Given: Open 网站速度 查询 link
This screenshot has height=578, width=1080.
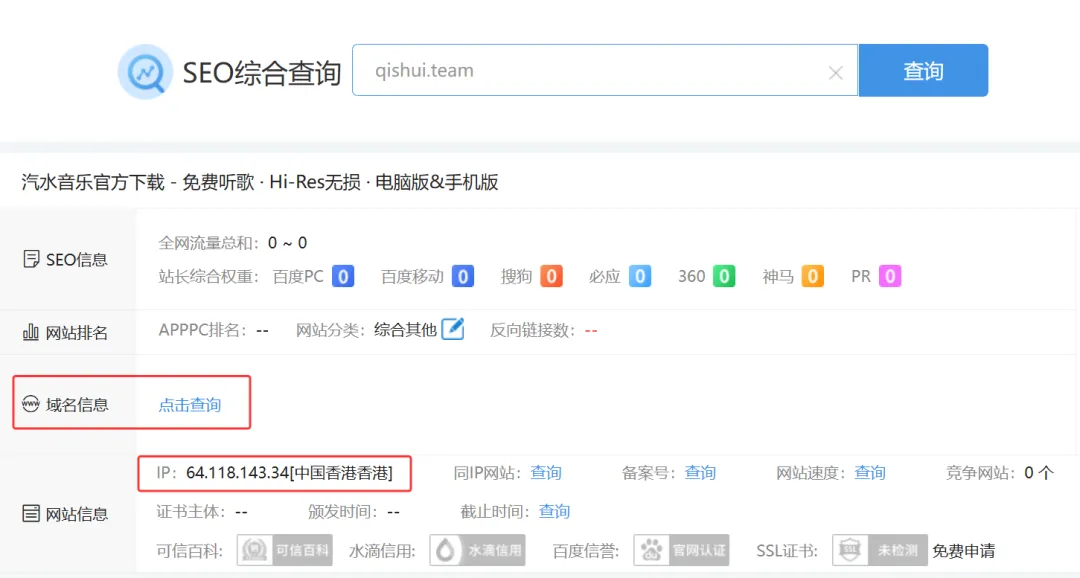Looking at the screenshot, I should pyautogui.click(x=870, y=473).
